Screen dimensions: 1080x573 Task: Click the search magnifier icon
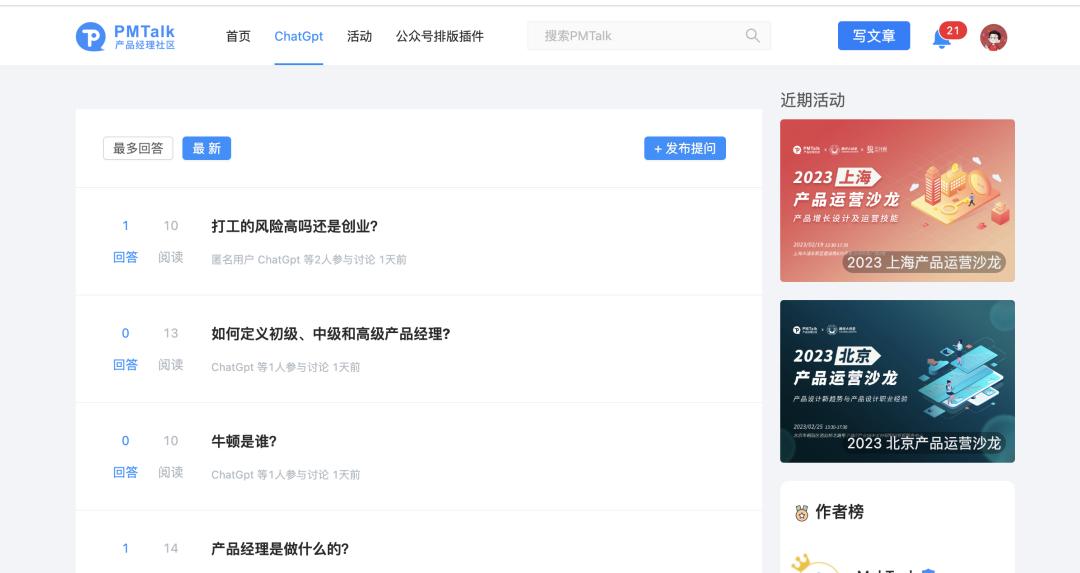[x=752, y=36]
